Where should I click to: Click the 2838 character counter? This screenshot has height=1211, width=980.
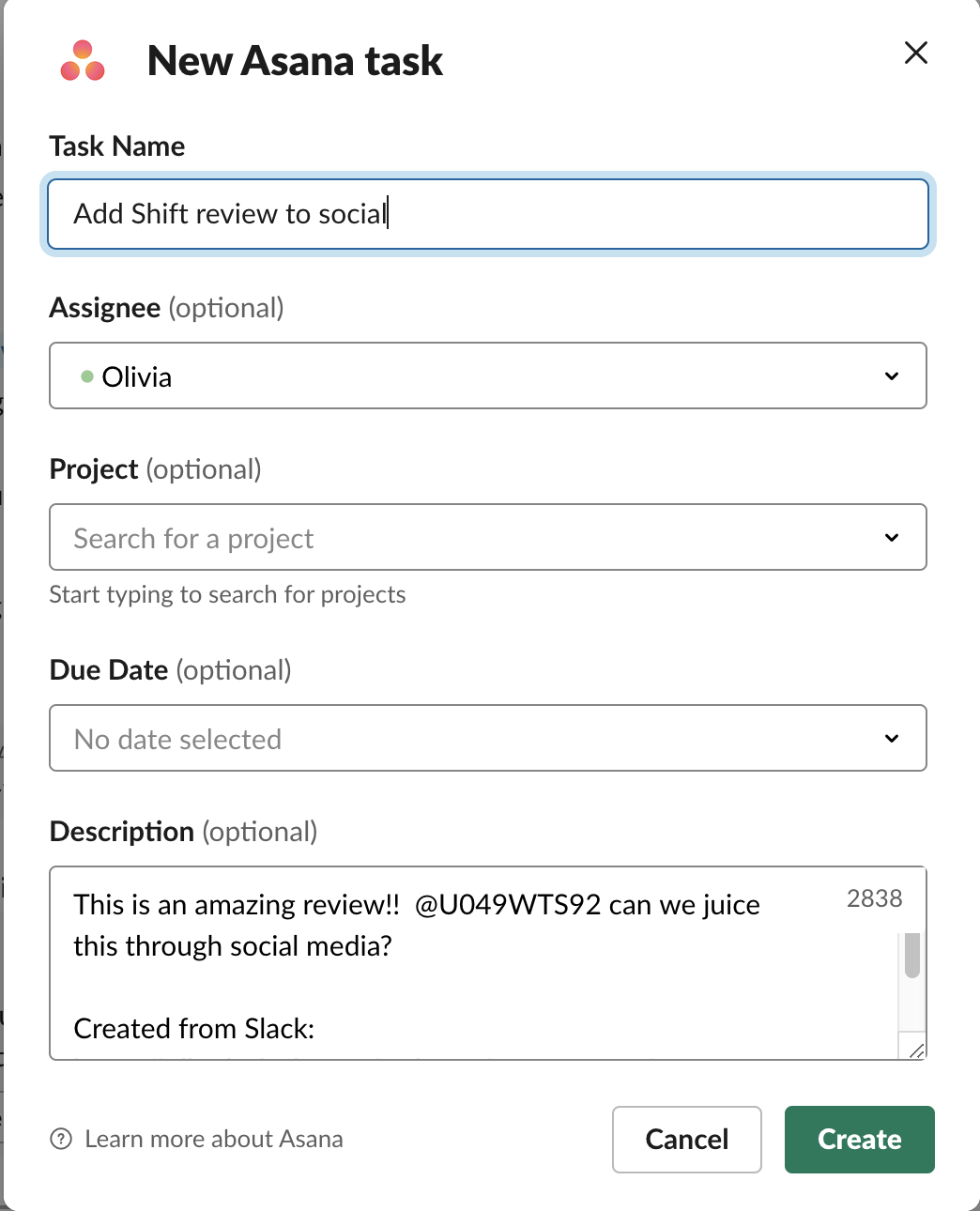874,898
